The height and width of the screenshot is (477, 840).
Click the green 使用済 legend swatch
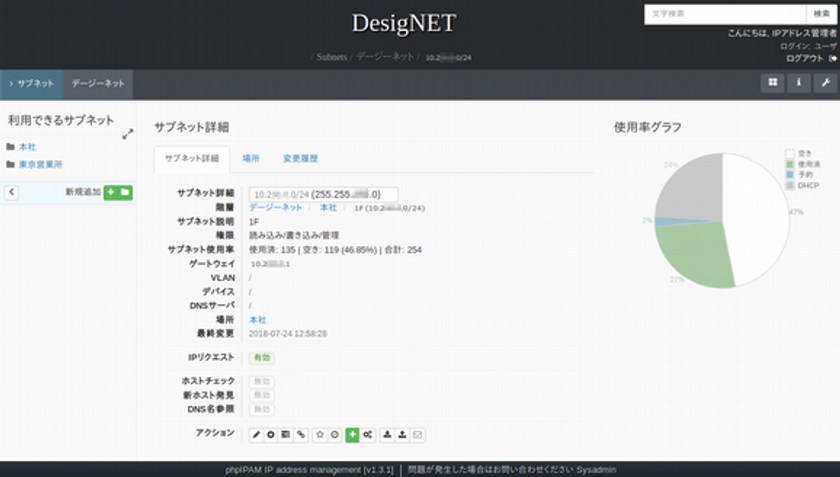coord(790,164)
